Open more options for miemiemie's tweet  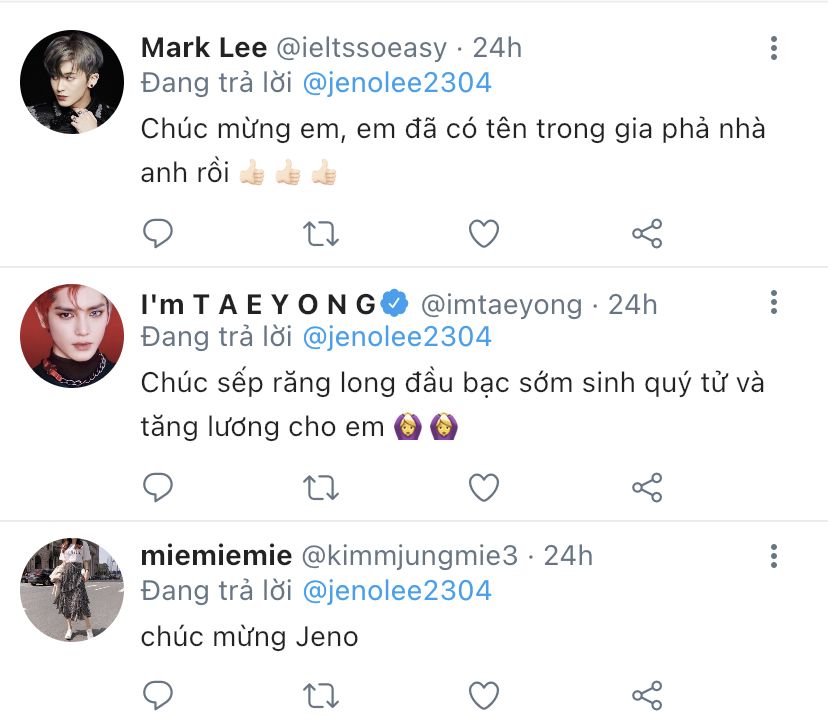(774, 556)
